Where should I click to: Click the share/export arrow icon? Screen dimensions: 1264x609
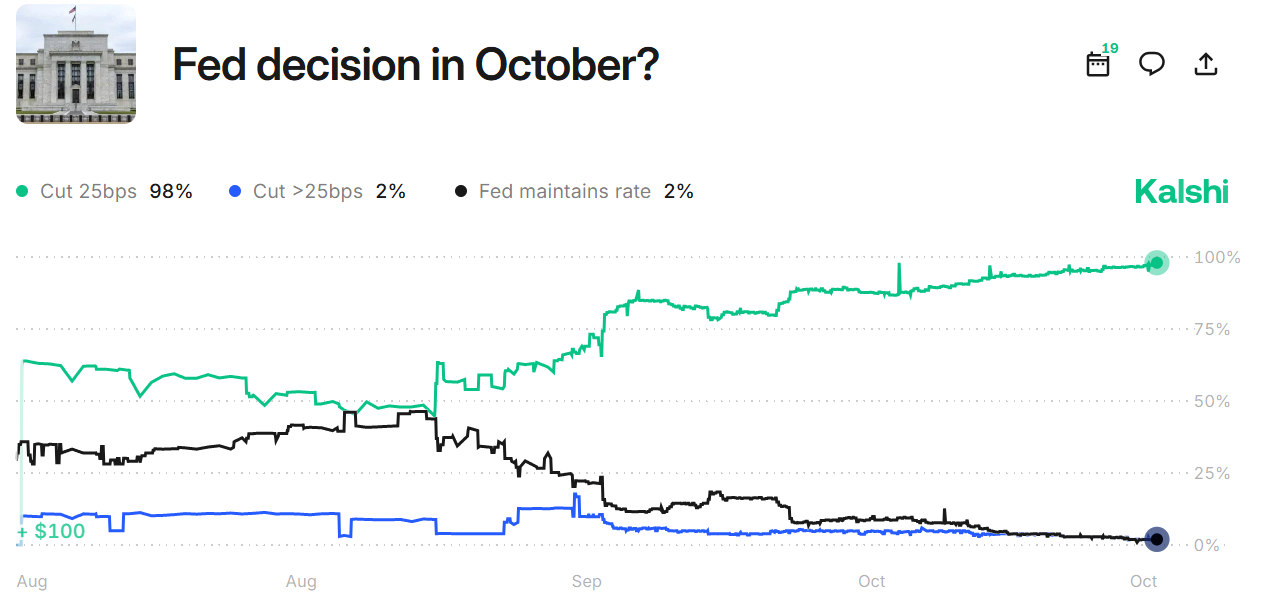coord(1206,63)
